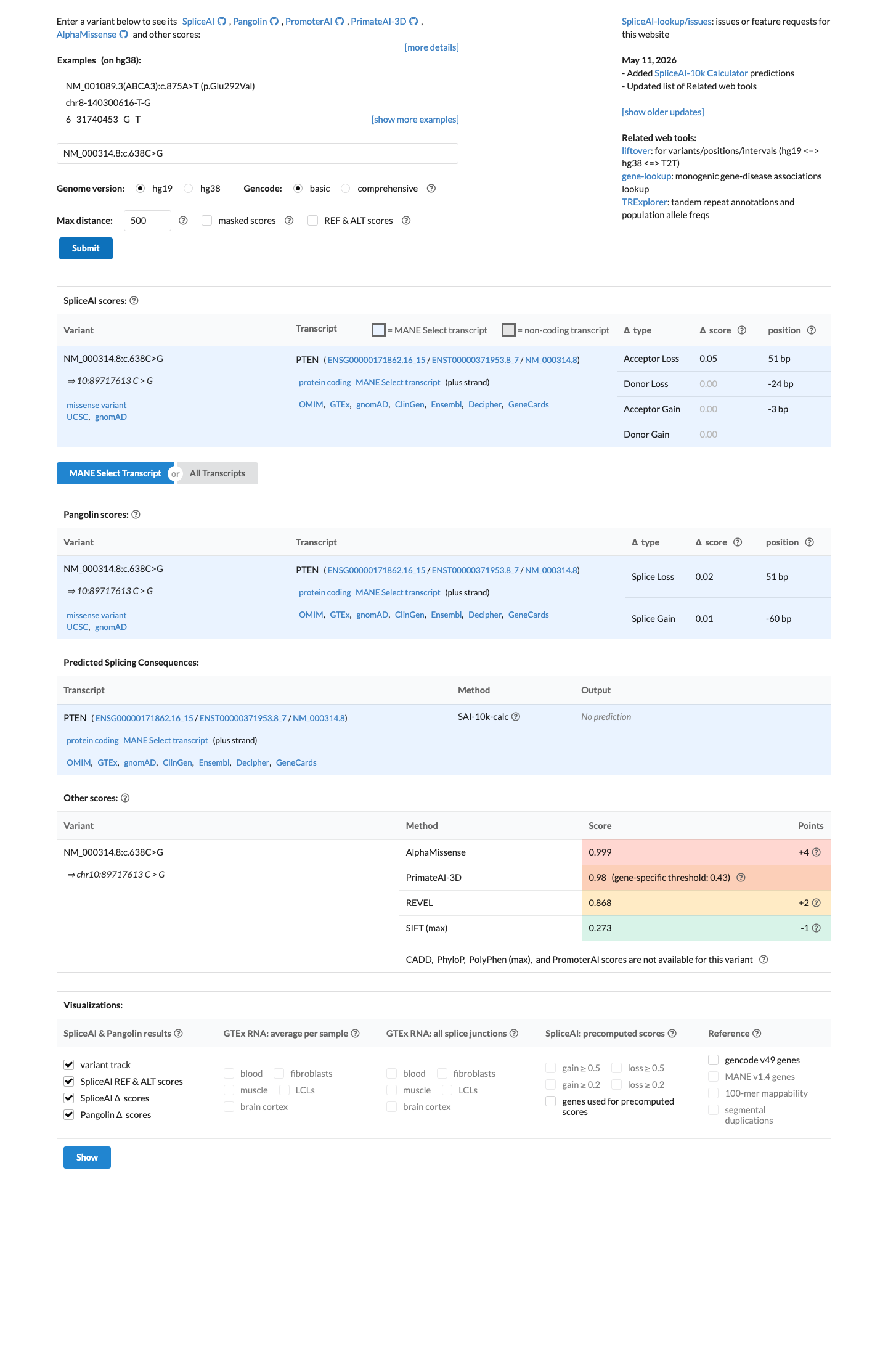Click help icon by Pangolin Δ score column
The height and width of the screenshot is (1356, 896).
(x=738, y=542)
